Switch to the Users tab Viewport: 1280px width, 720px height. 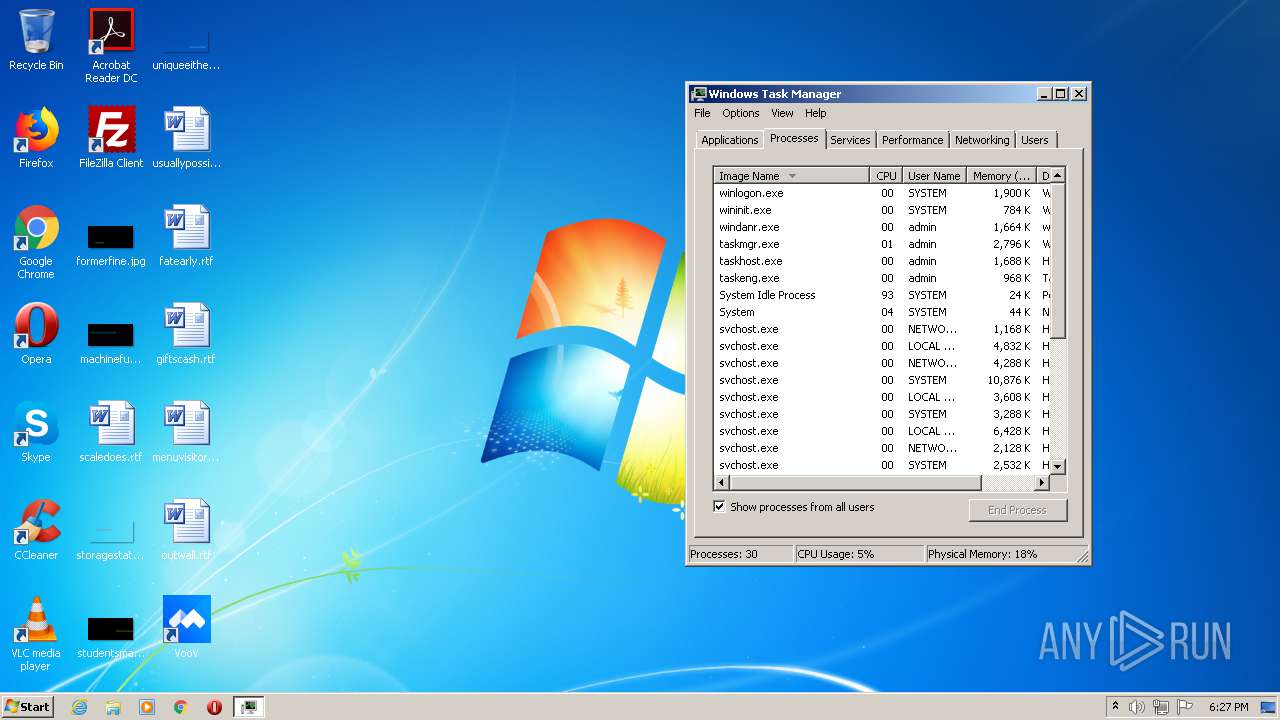coord(1035,140)
